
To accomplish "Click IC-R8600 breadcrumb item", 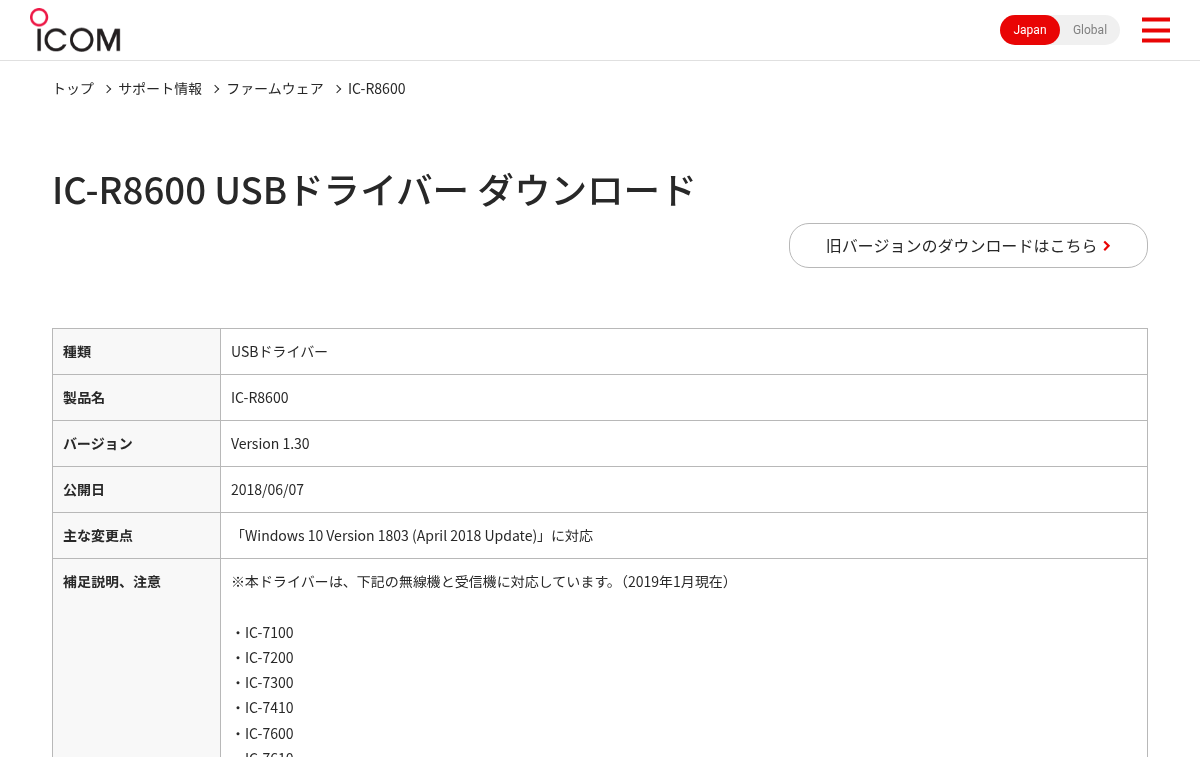I will [x=377, y=89].
